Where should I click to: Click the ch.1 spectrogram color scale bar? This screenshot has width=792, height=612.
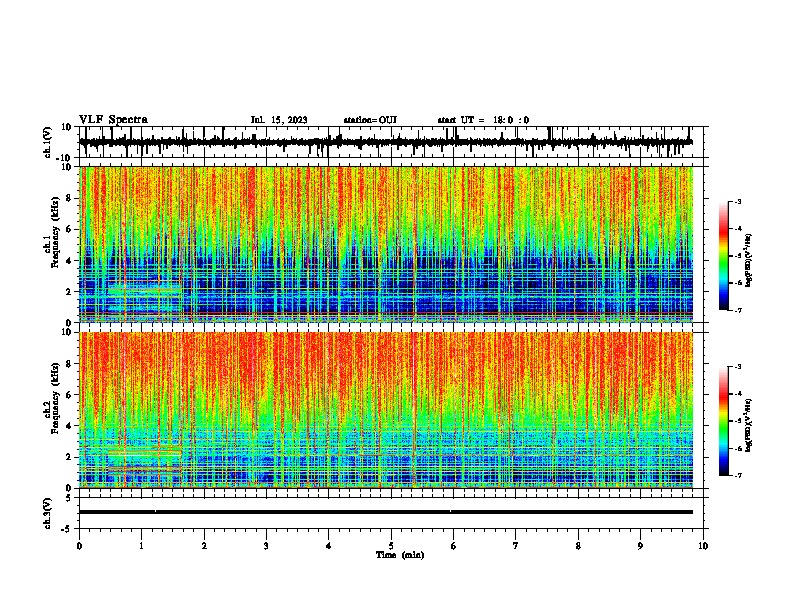[x=724, y=256]
